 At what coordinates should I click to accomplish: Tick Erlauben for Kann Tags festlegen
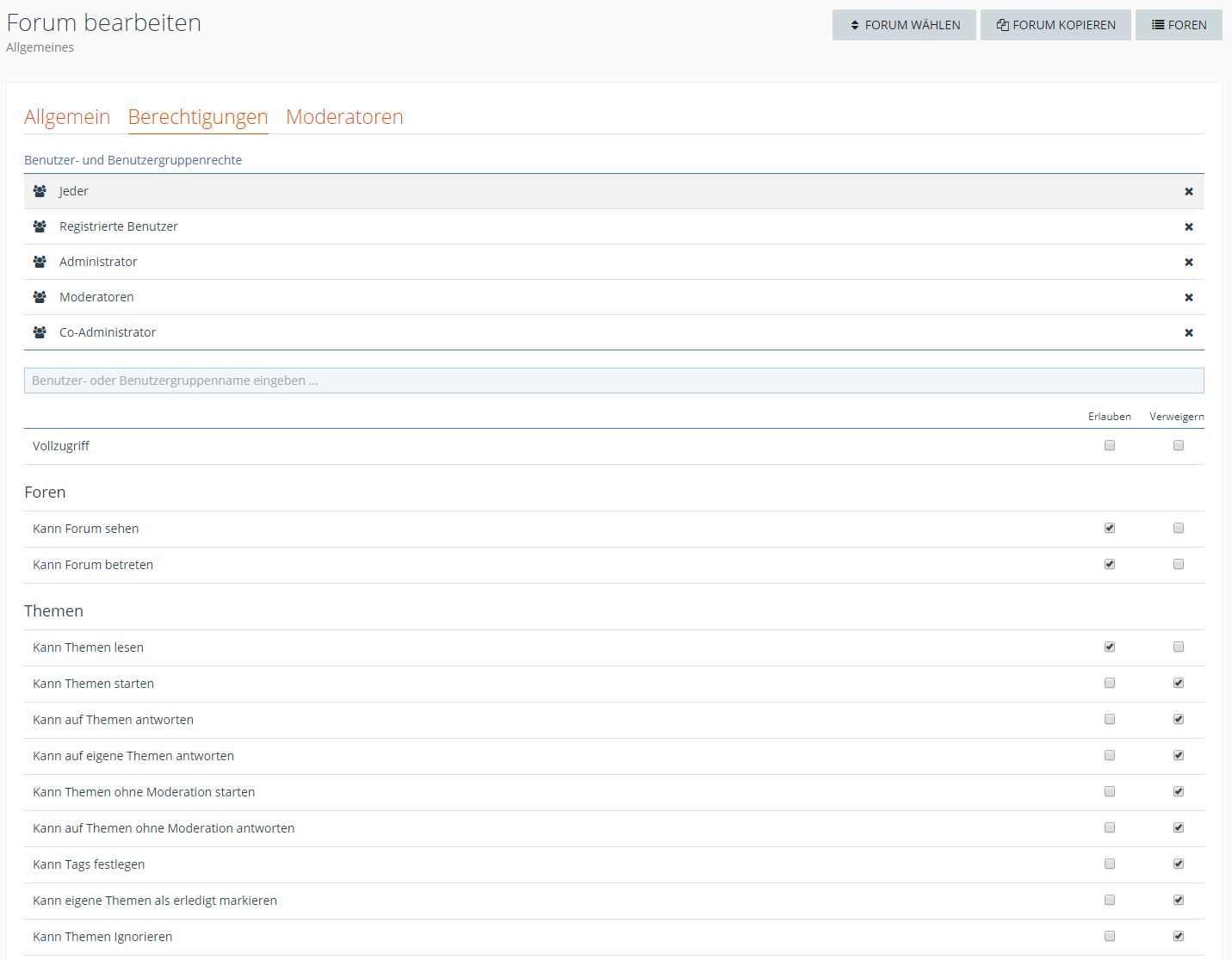click(x=1110, y=864)
